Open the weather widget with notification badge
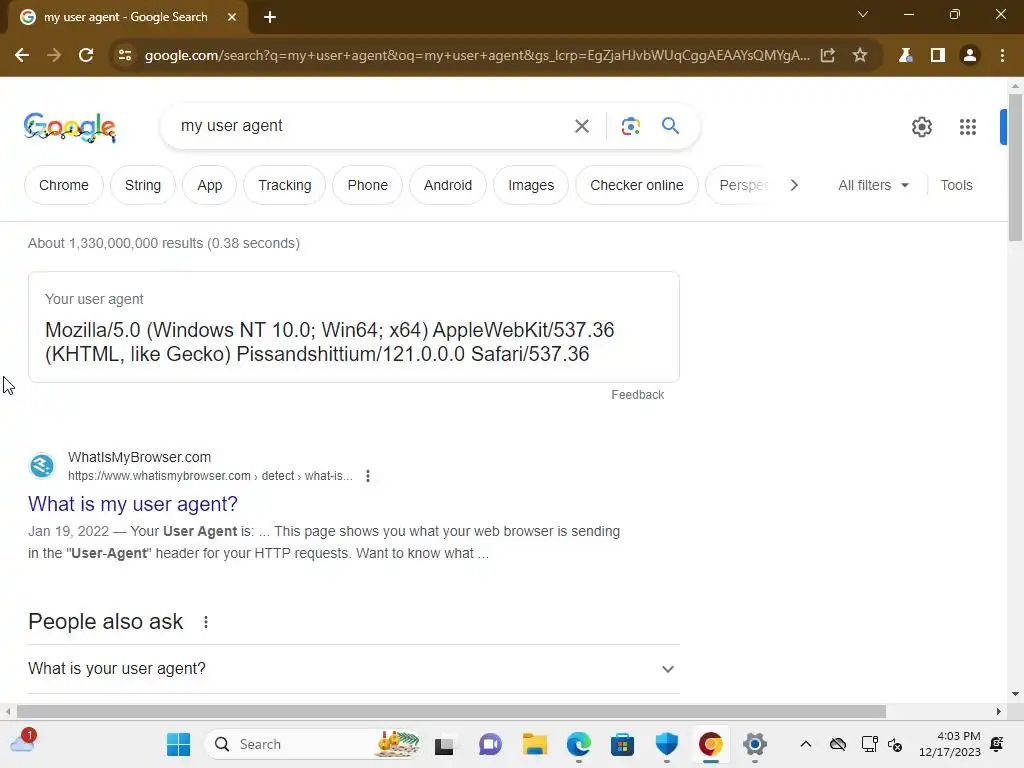This screenshot has height=768, width=1024. (x=23, y=742)
